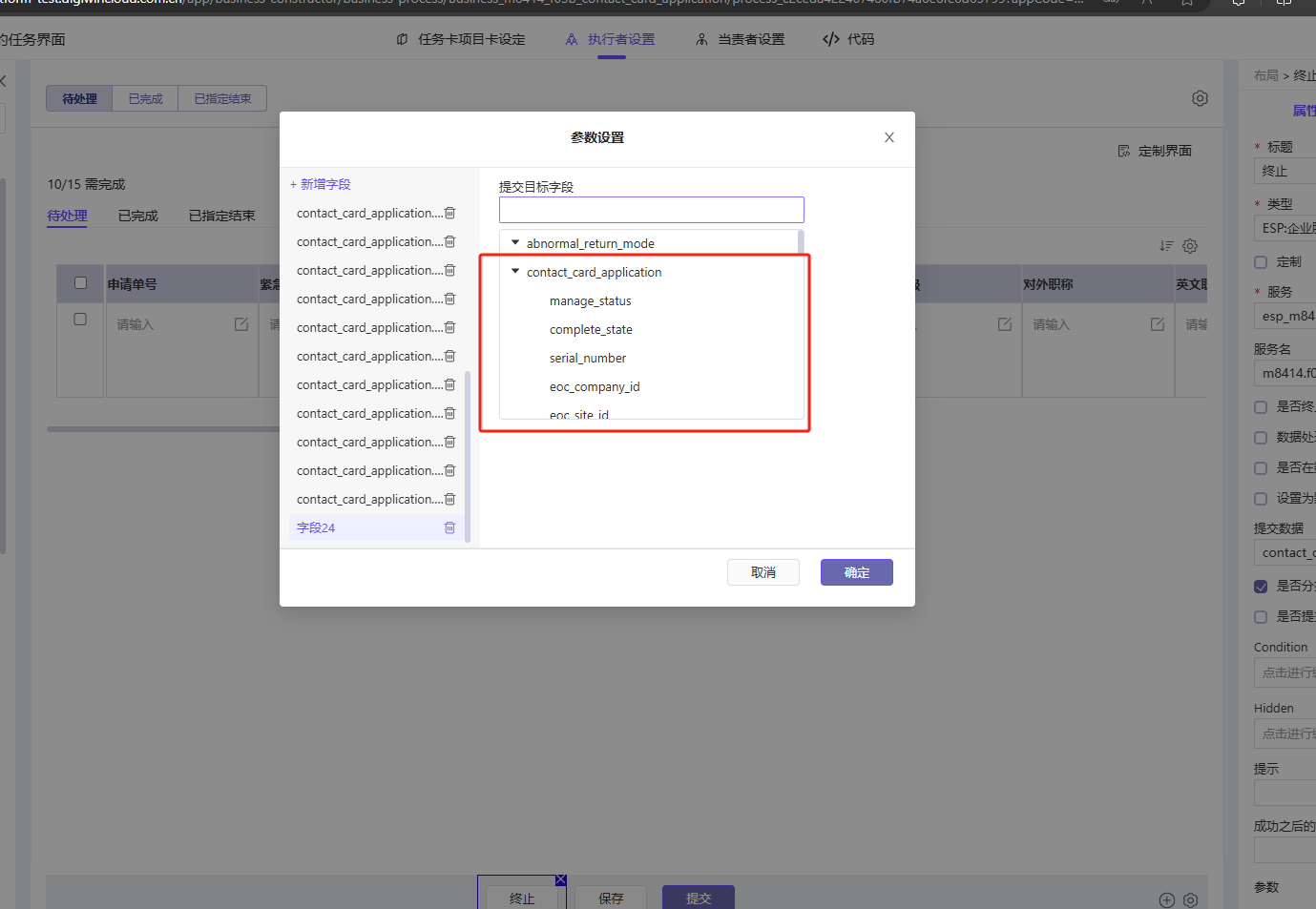1316x909 pixels.
Task: Delete 字段24 using its trash icon
Action: [450, 527]
